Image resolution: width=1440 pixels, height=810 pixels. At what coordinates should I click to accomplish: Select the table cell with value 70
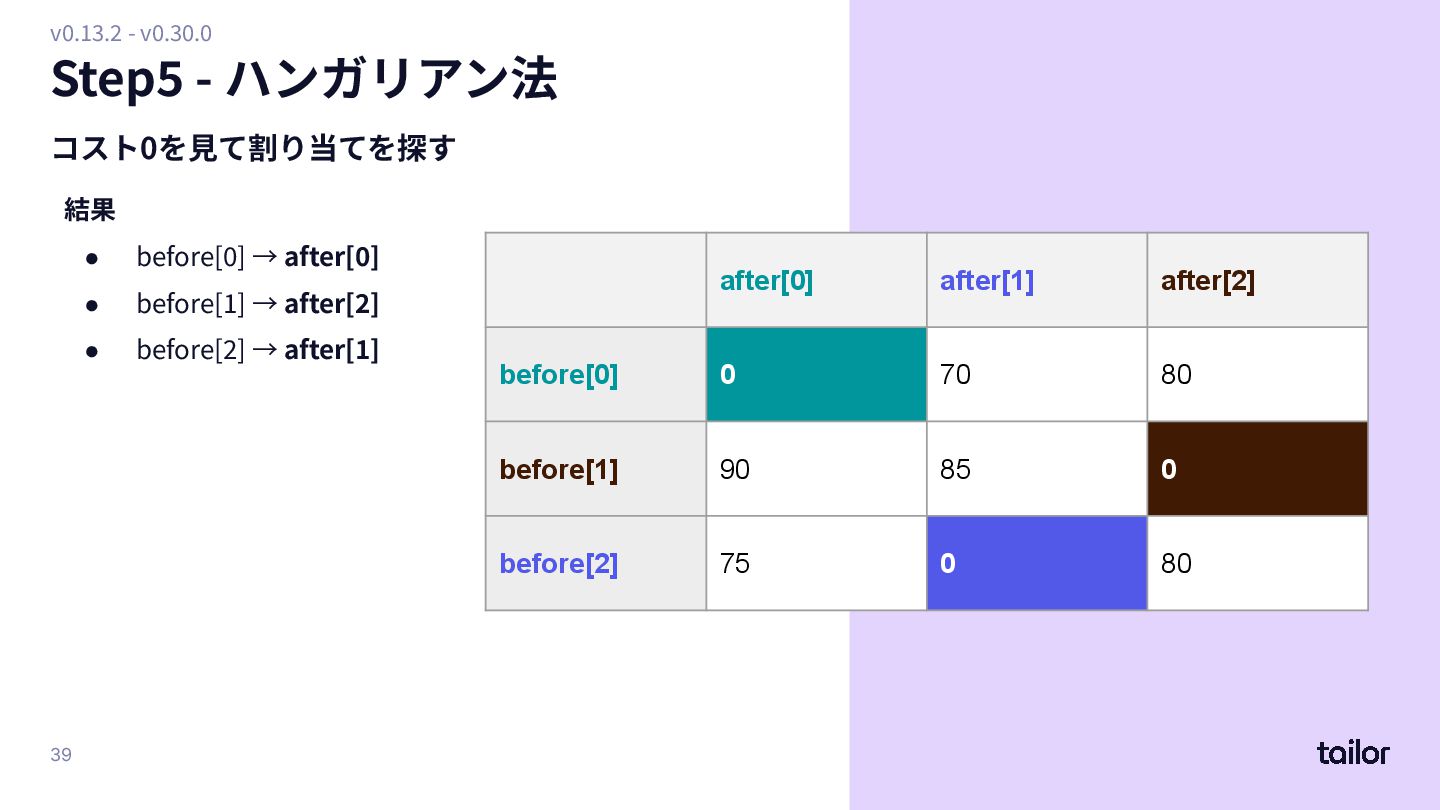click(1036, 374)
